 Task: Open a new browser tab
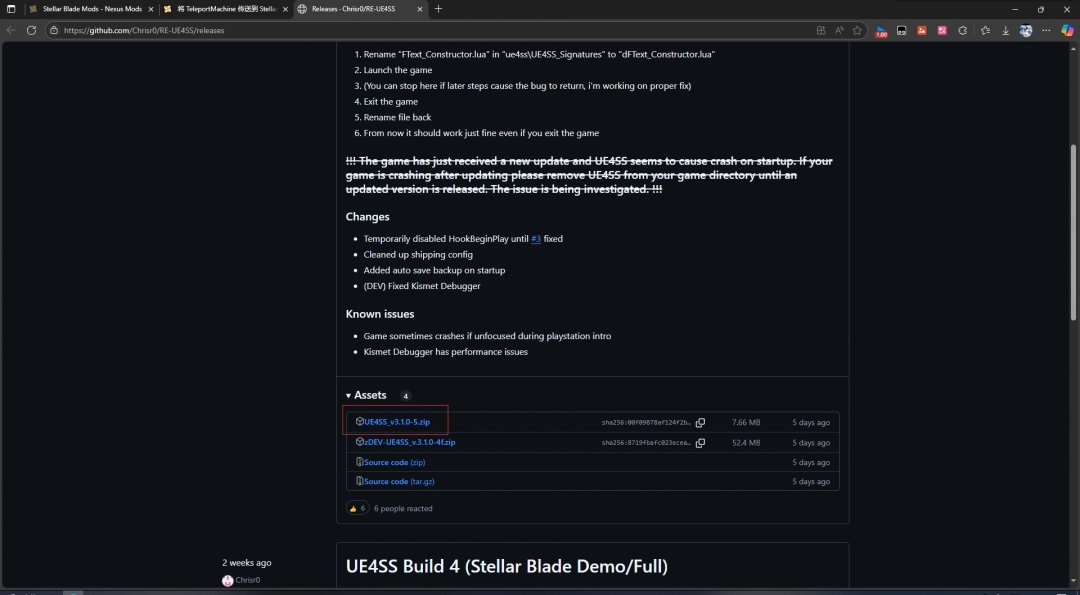(x=439, y=10)
